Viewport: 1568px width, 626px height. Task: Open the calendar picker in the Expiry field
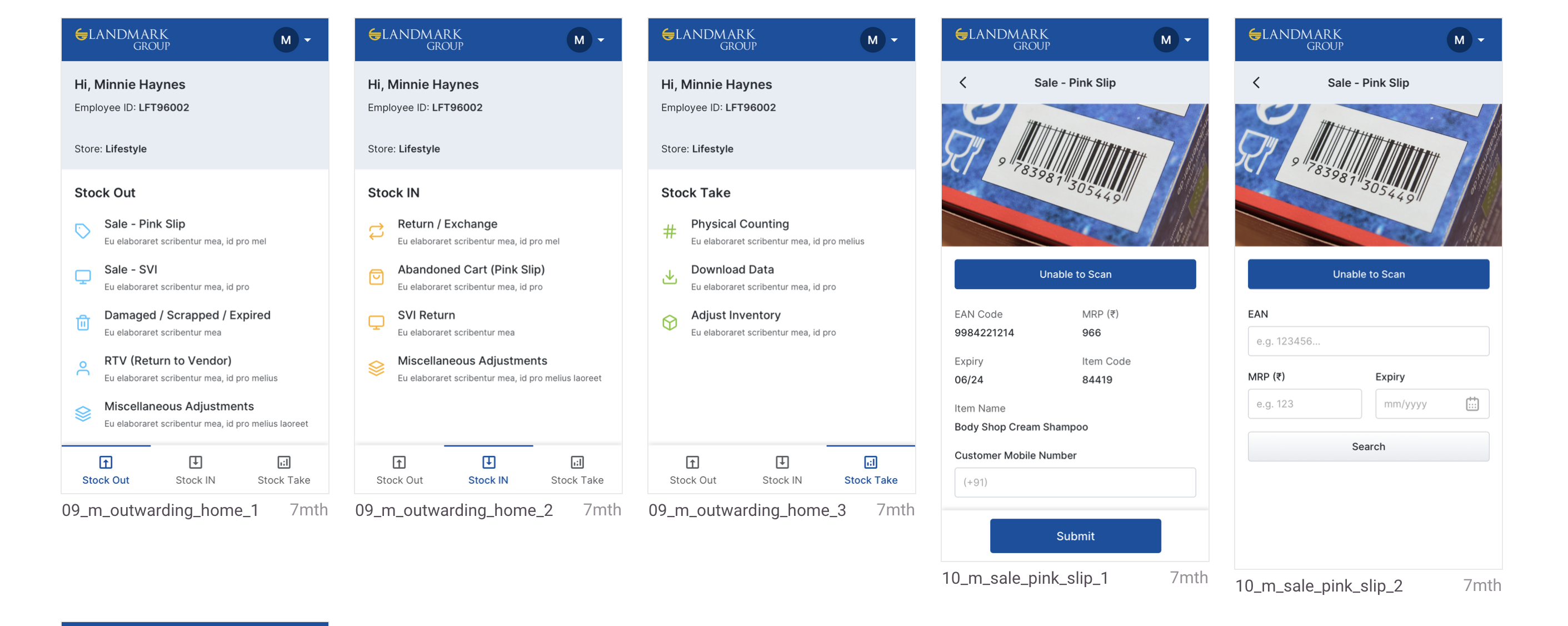(1472, 403)
